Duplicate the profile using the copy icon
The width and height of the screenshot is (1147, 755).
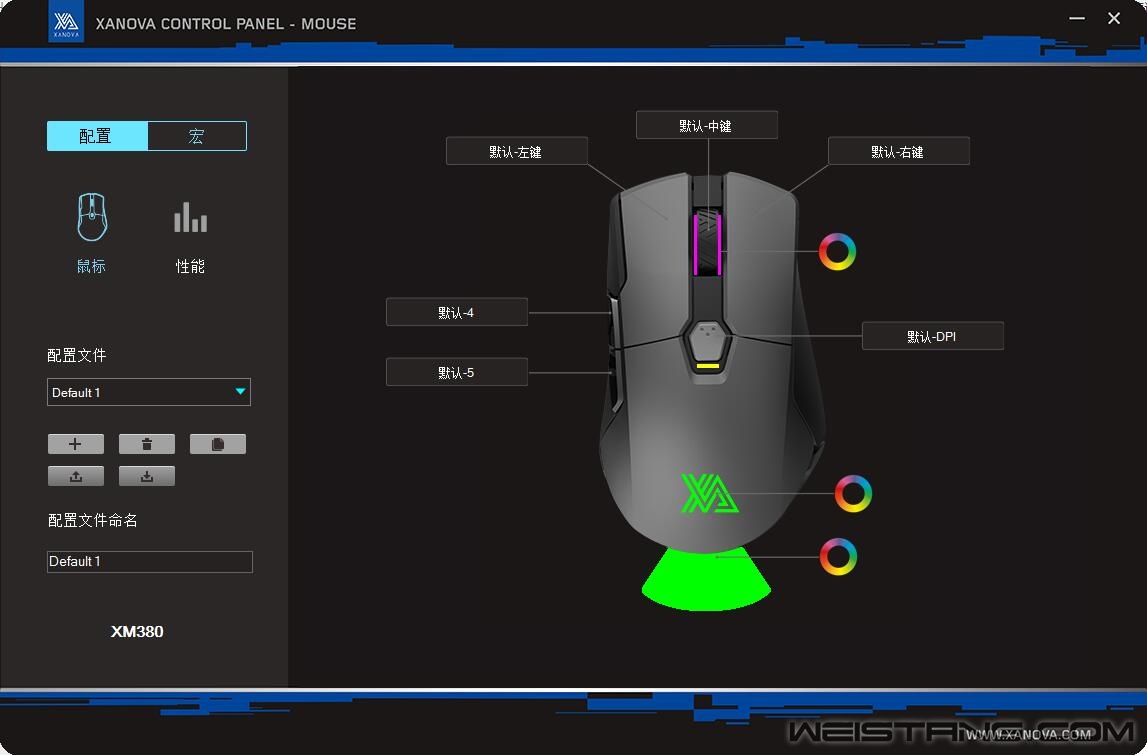pos(217,444)
